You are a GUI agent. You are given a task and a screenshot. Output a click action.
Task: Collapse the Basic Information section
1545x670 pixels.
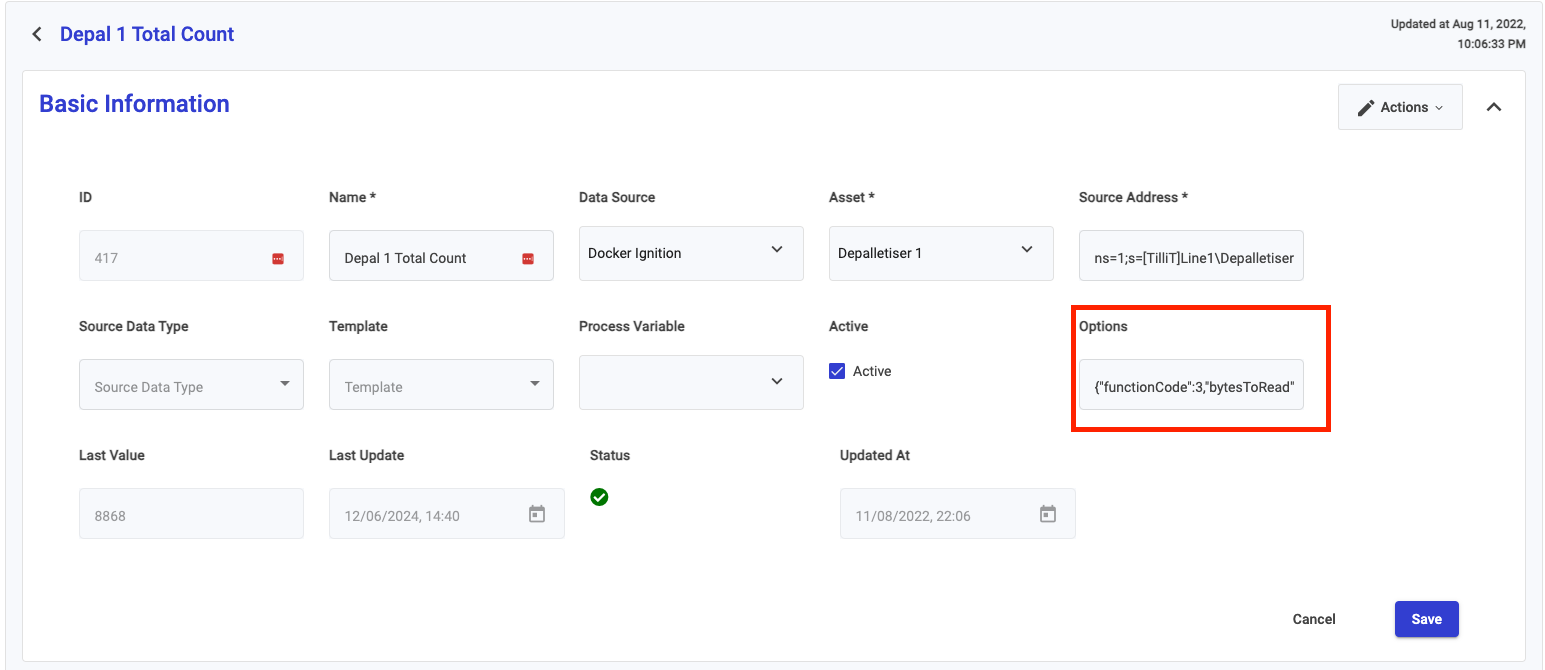click(1494, 107)
